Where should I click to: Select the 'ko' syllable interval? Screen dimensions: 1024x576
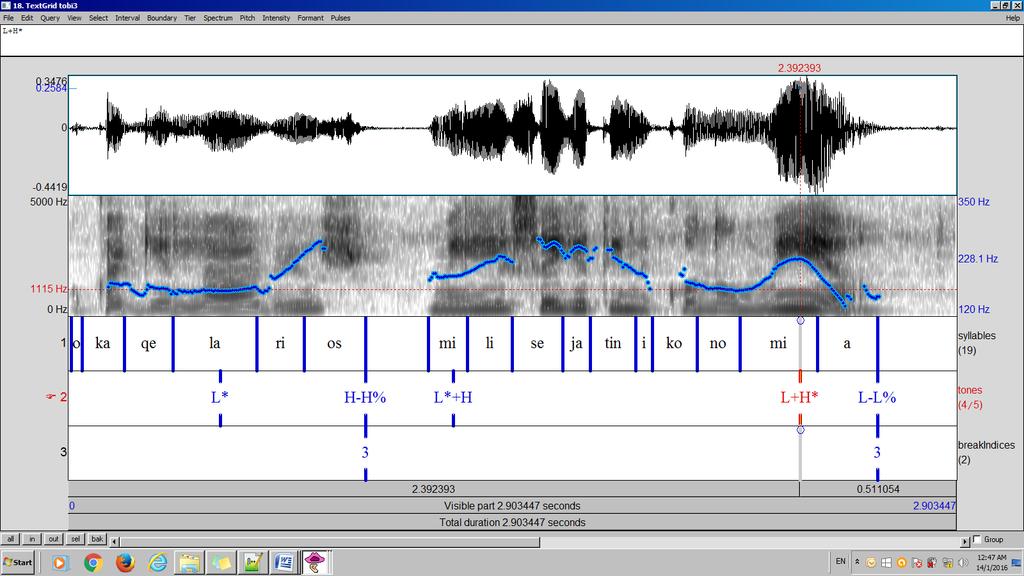675,344
